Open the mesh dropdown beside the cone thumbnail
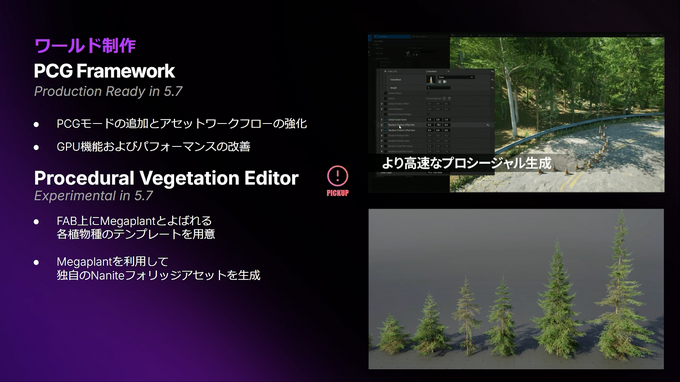 point(456,77)
